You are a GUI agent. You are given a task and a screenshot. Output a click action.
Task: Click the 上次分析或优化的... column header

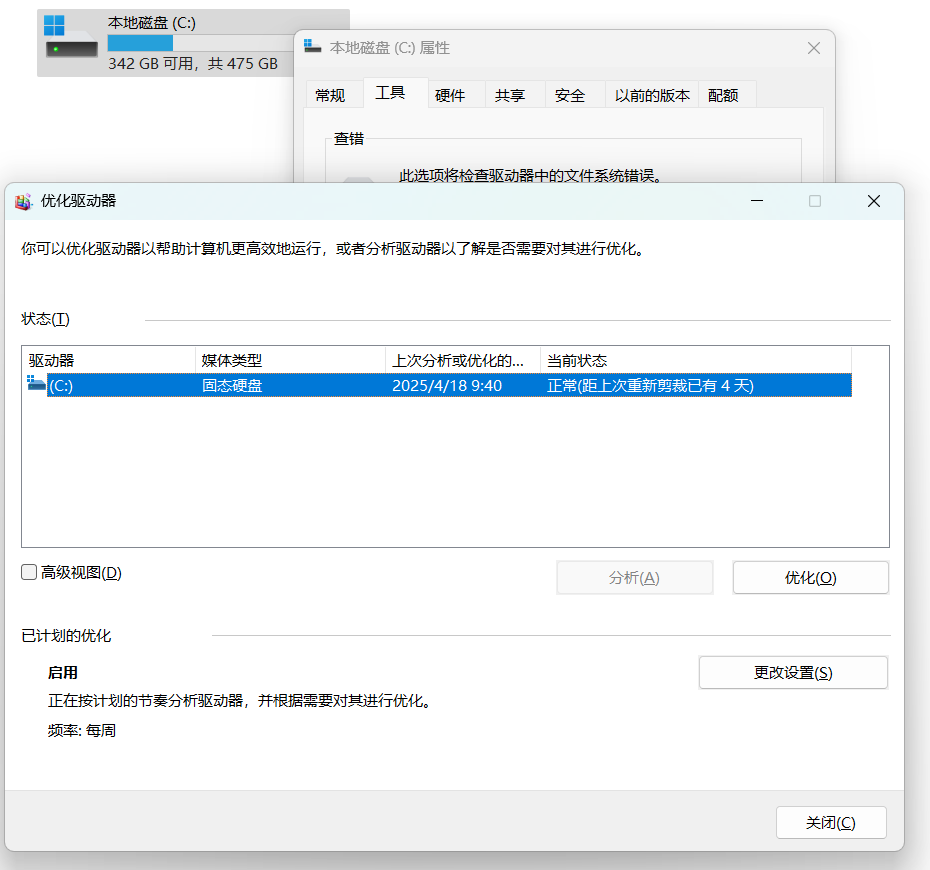point(463,361)
